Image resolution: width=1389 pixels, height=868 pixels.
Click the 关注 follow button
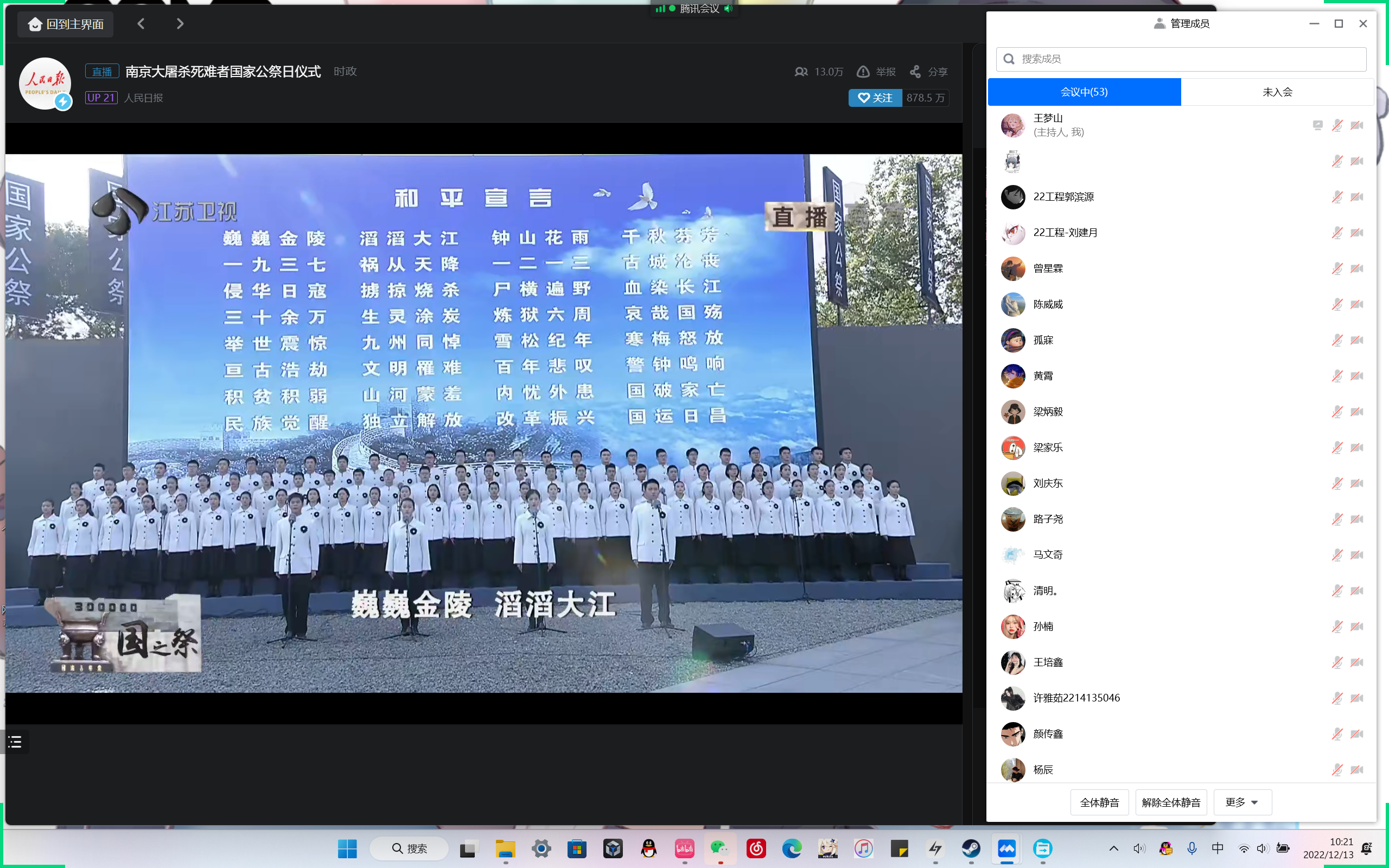tap(875, 98)
